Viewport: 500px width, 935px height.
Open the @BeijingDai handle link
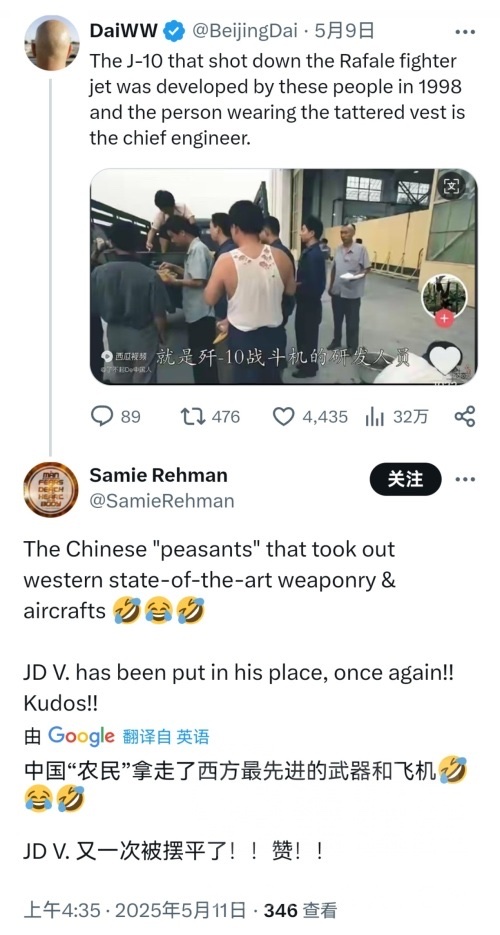pyautogui.click(x=246, y=30)
